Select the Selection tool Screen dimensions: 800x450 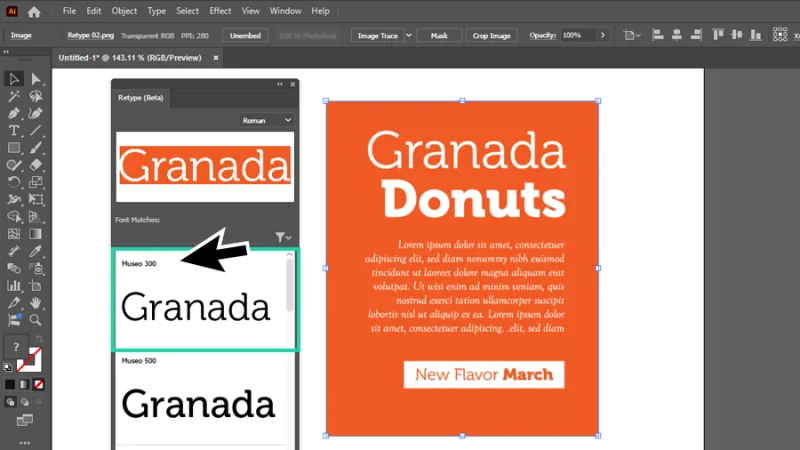coord(14,79)
